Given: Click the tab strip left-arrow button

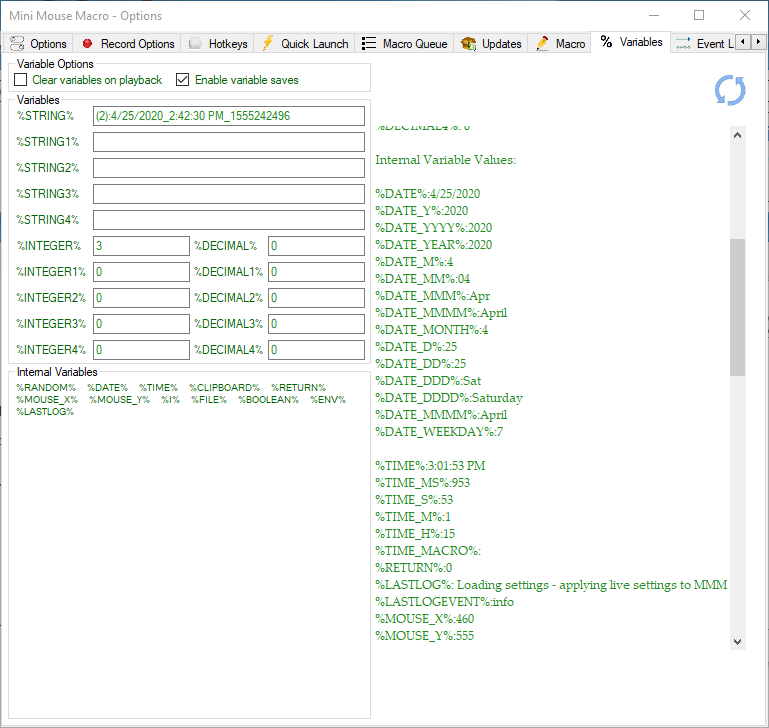Looking at the screenshot, I should point(743,42).
